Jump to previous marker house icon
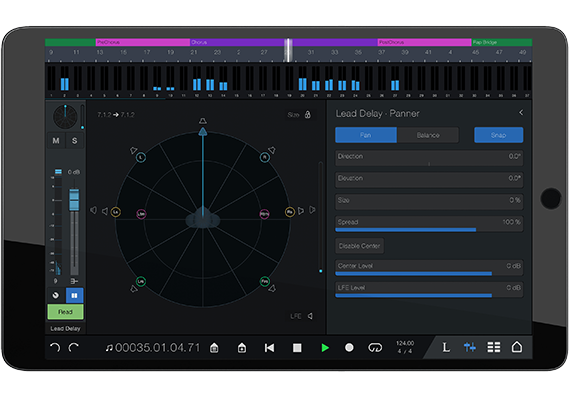This screenshot has width=569, height=397. (214, 348)
